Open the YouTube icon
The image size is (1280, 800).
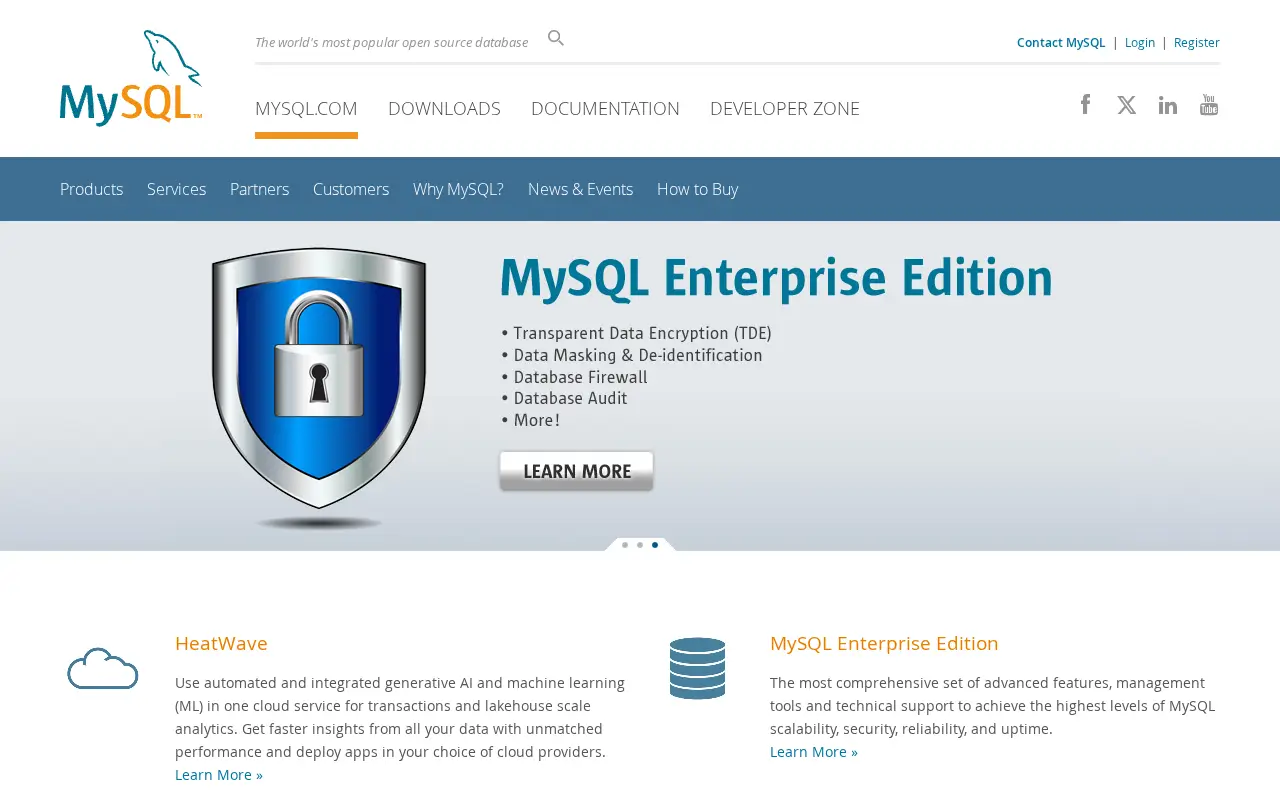click(1209, 105)
